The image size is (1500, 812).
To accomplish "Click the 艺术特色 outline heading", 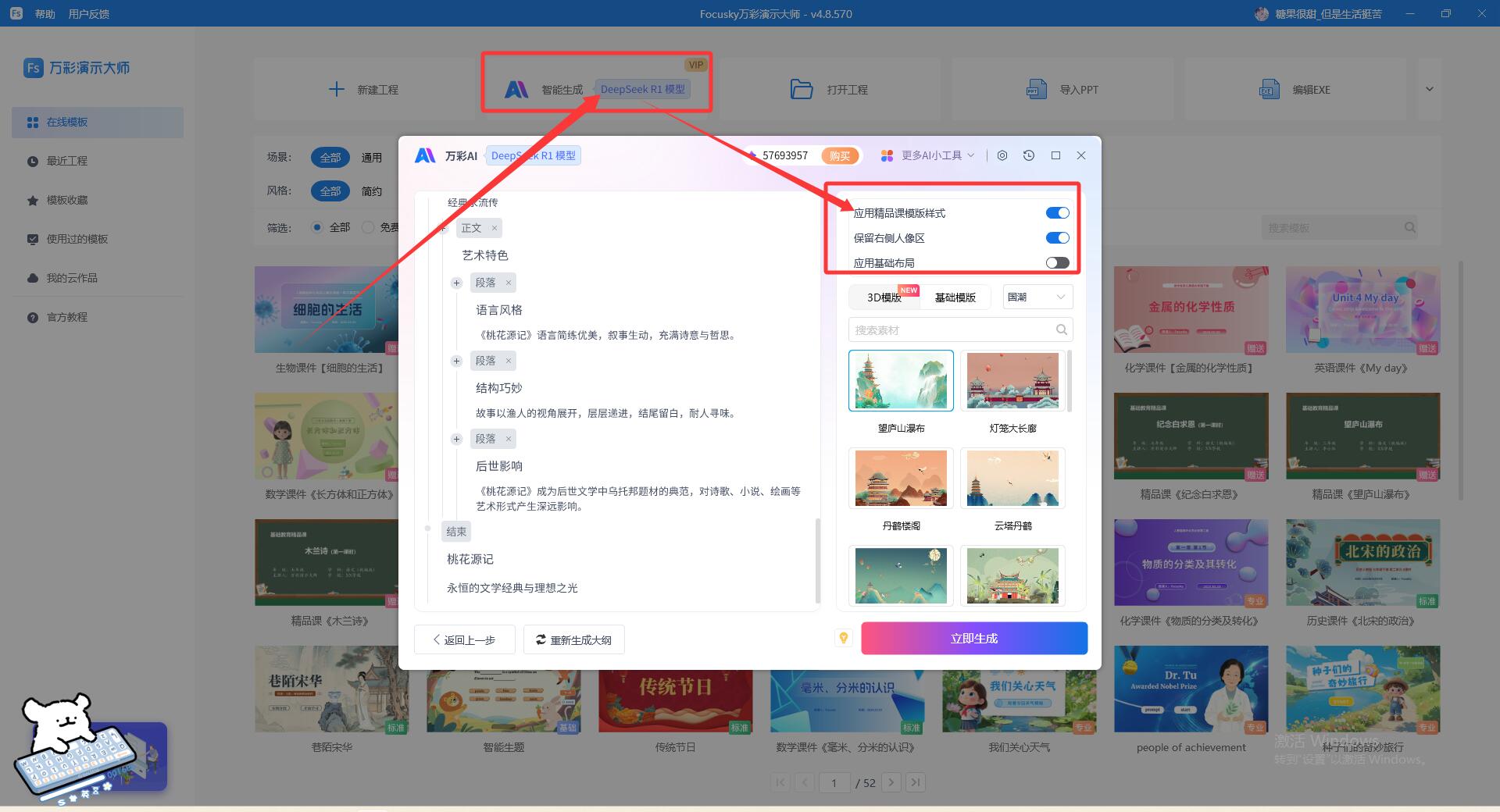I will pyautogui.click(x=484, y=255).
